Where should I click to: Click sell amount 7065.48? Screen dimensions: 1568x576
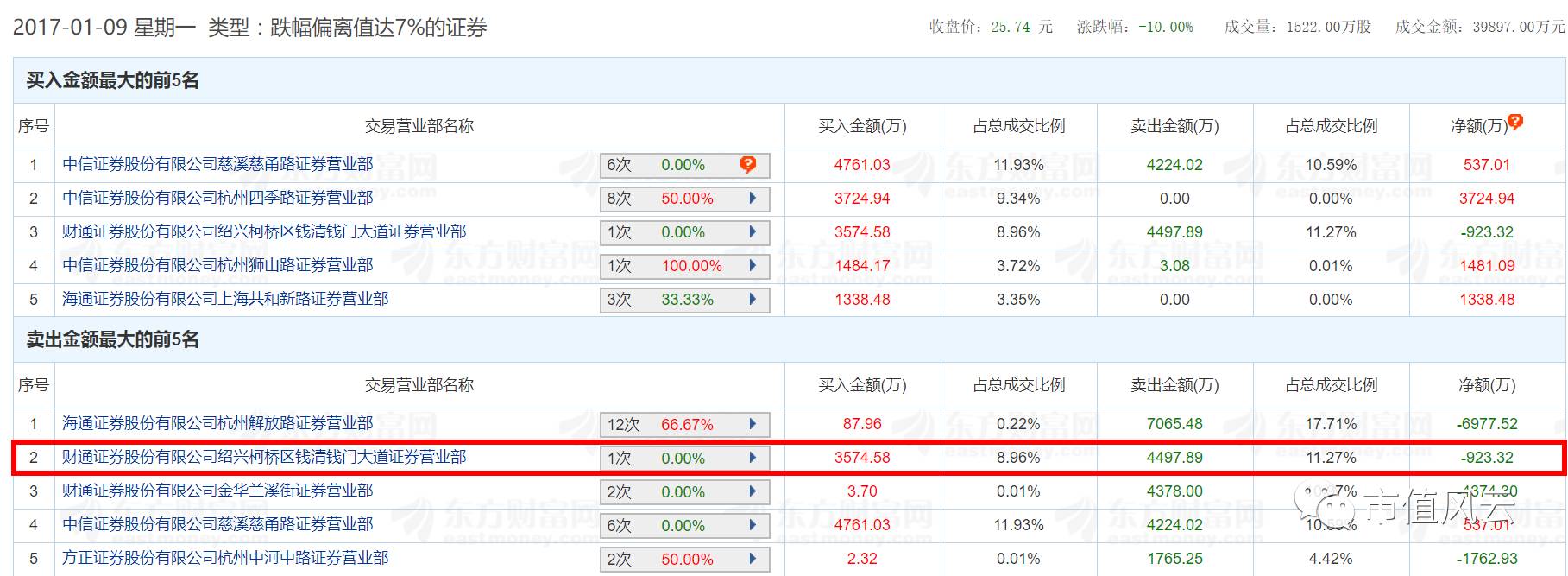[1174, 424]
